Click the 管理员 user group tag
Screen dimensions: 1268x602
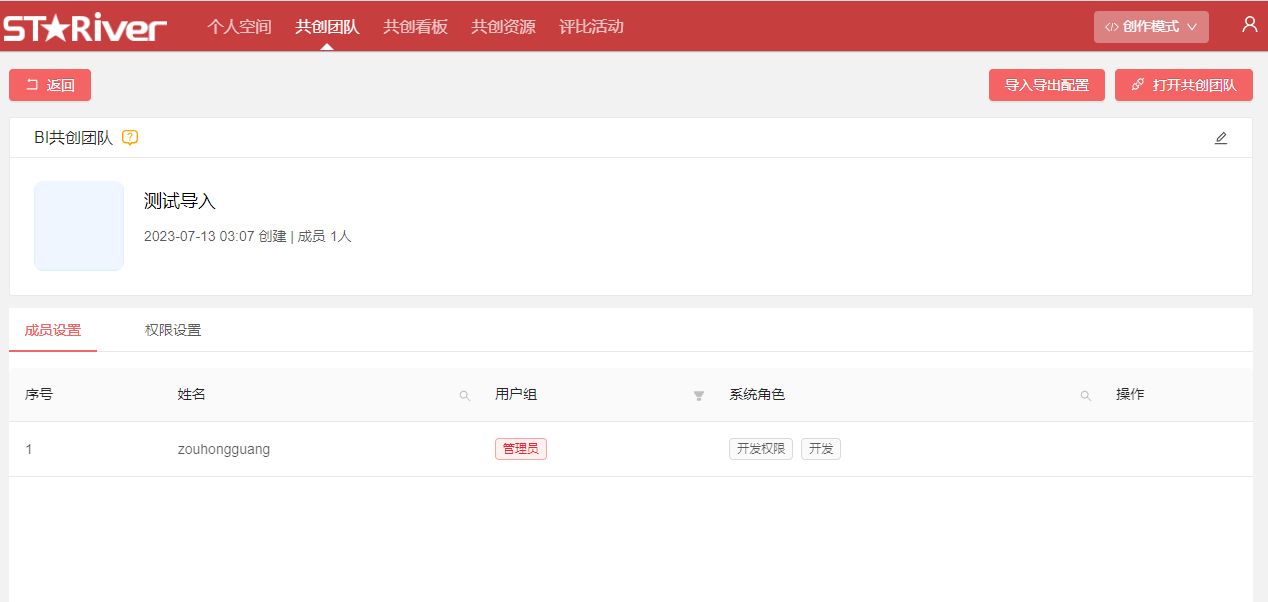point(520,449)
